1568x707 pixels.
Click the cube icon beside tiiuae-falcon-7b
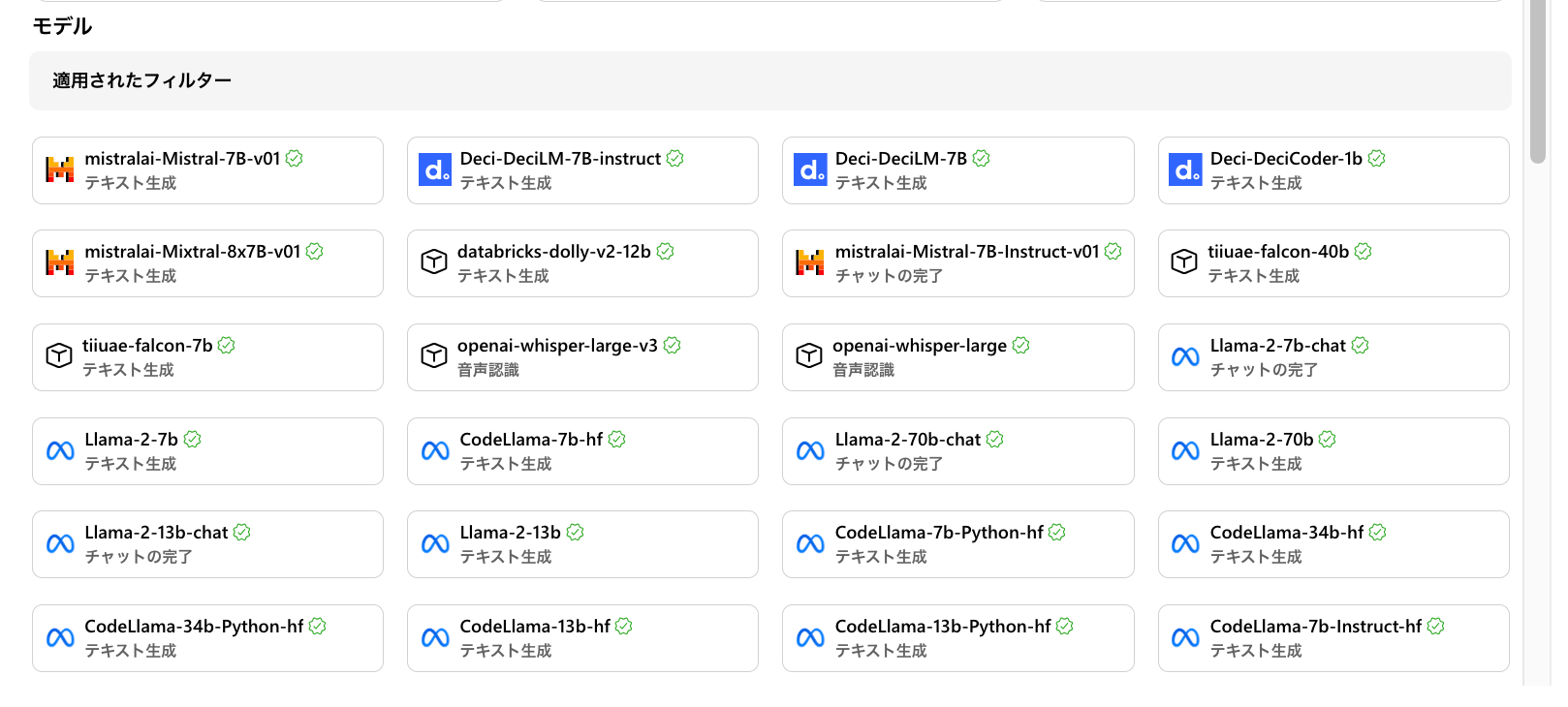[x=59, y=355]
